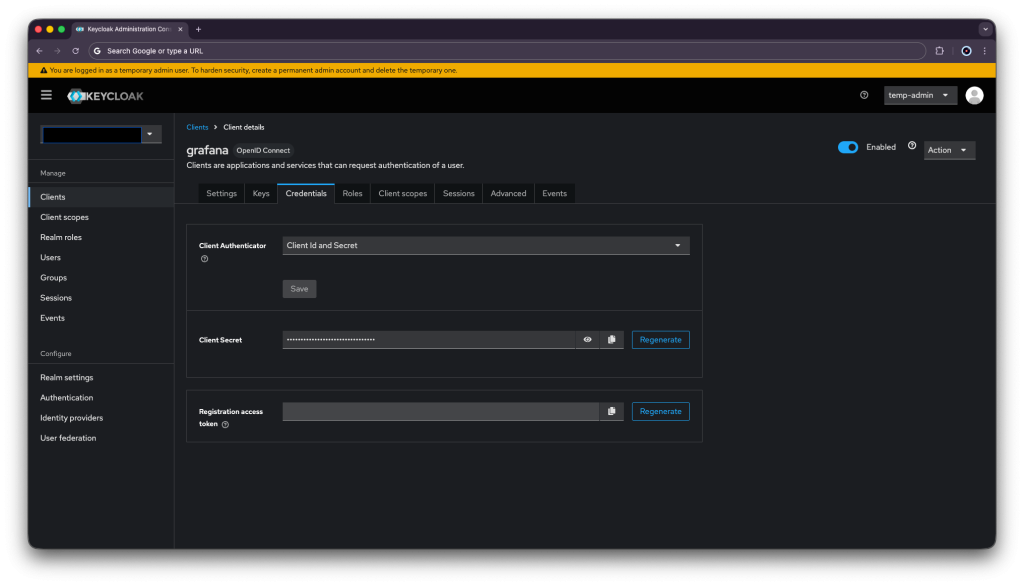Image resolution: width=1024 pixels, height=586 pixels.
Task: Open the Action dropdown
Action: pyautogui.click(x=948, y=150)
